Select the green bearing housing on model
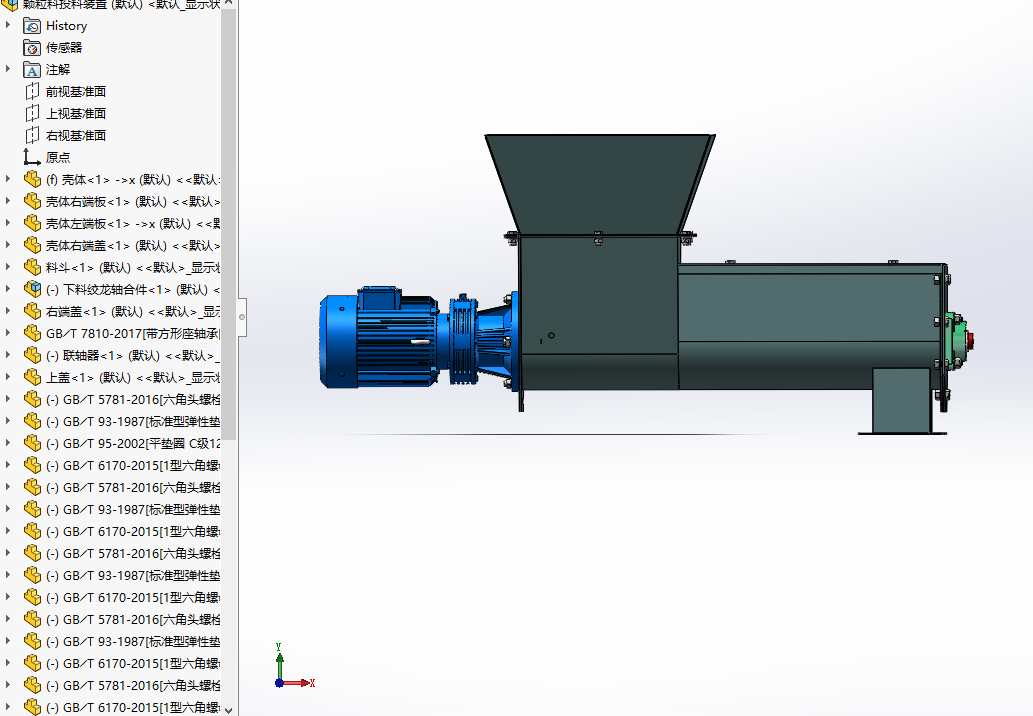The image size is (1033, 716). click(955, 341)
